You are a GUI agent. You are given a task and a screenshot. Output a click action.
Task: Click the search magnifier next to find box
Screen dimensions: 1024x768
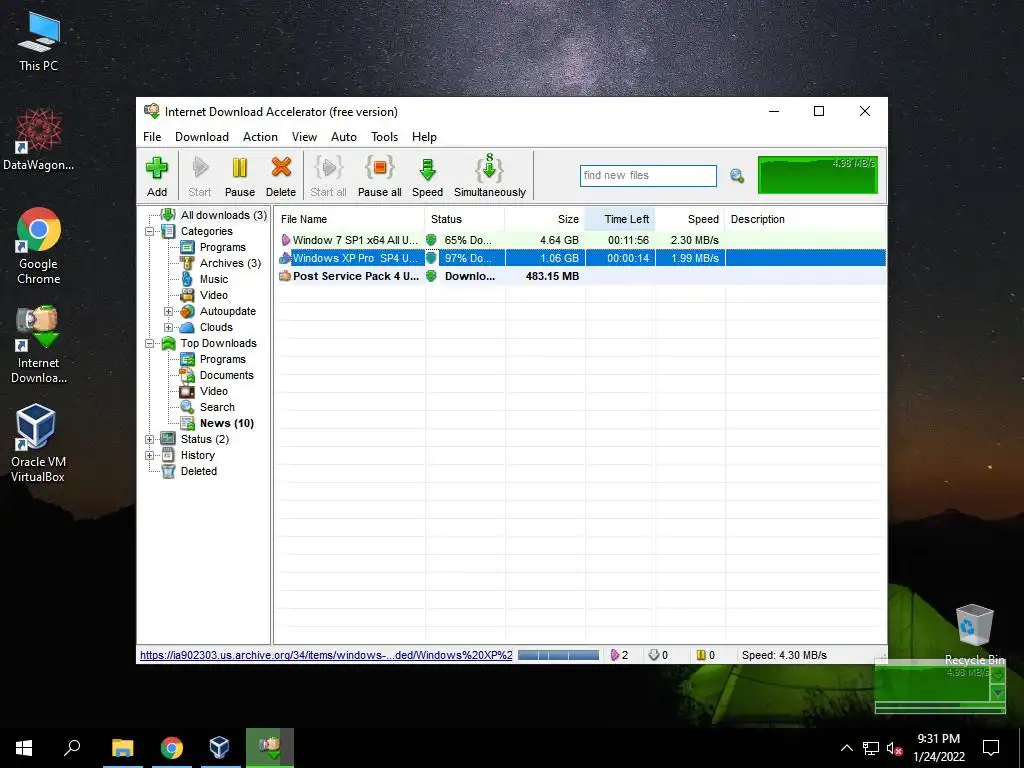point(737,176)
